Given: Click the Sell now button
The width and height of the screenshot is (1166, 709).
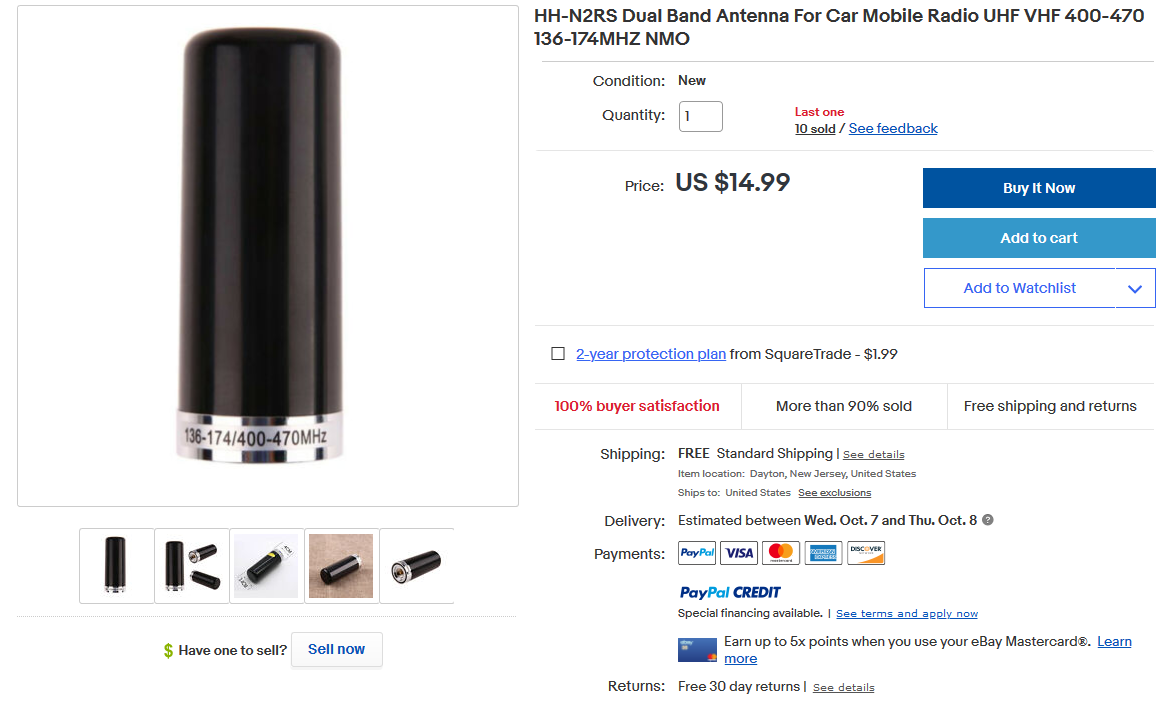Looking at the screenshot, I should (x=336, y=649).
